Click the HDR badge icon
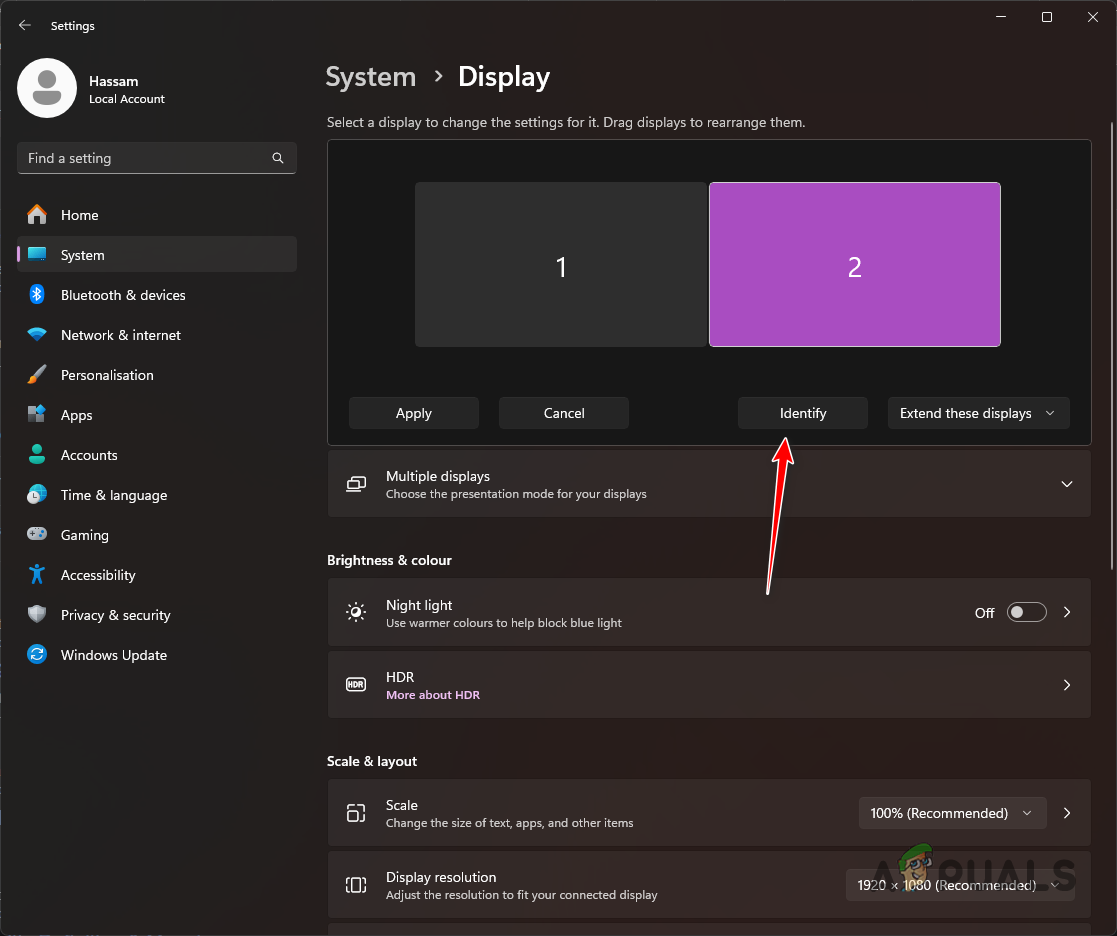Viewport: 1117px width, 936px height. pyautogui.click(x=356, y=684)
